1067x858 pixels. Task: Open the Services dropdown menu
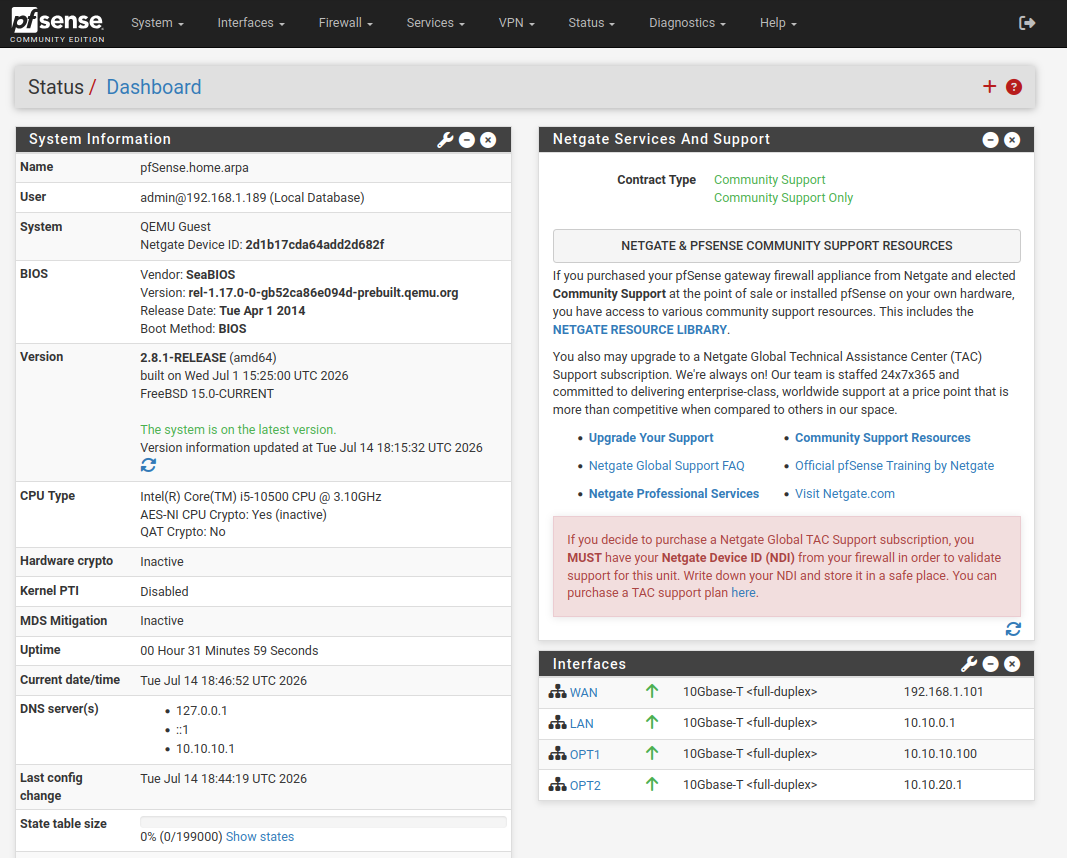(436, 23)
